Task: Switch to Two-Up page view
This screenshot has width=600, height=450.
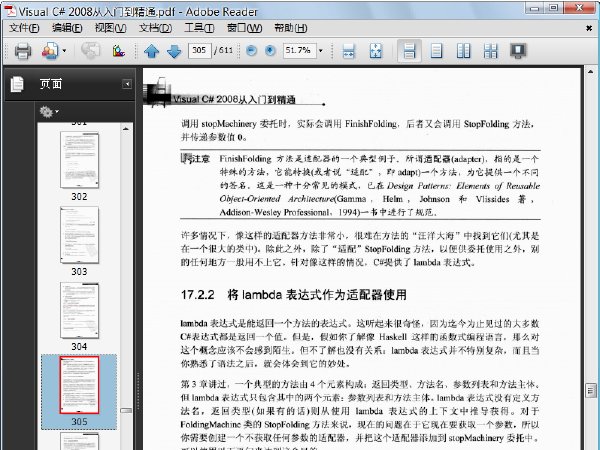Action: [463, 51]
